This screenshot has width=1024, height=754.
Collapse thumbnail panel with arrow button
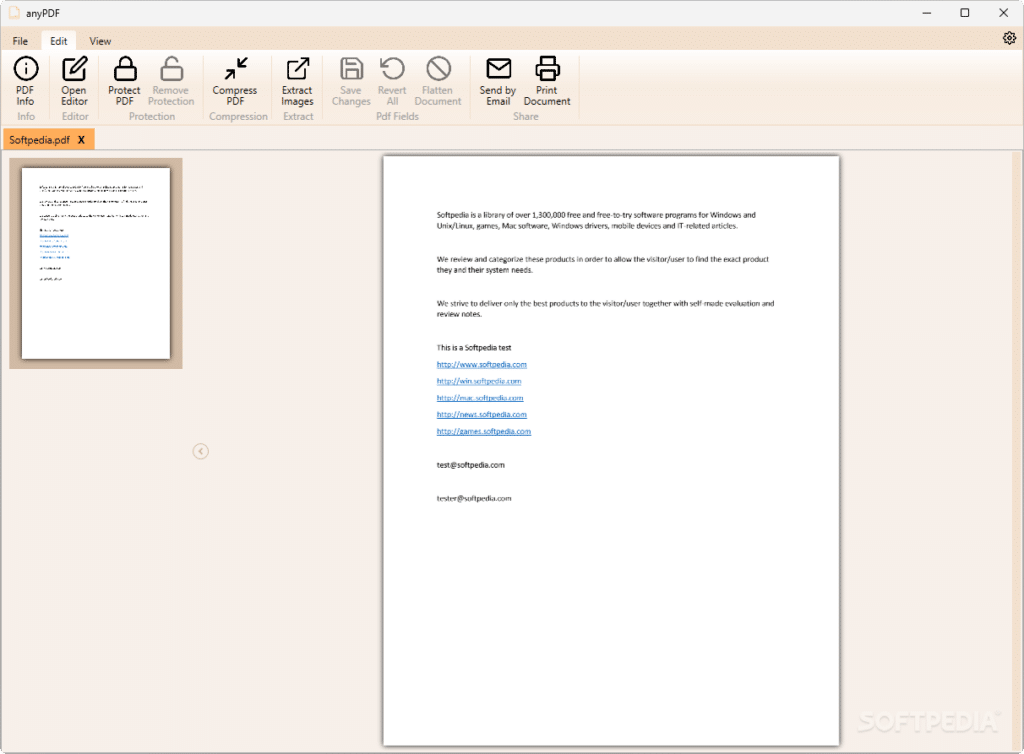click(x=200, y=451)
